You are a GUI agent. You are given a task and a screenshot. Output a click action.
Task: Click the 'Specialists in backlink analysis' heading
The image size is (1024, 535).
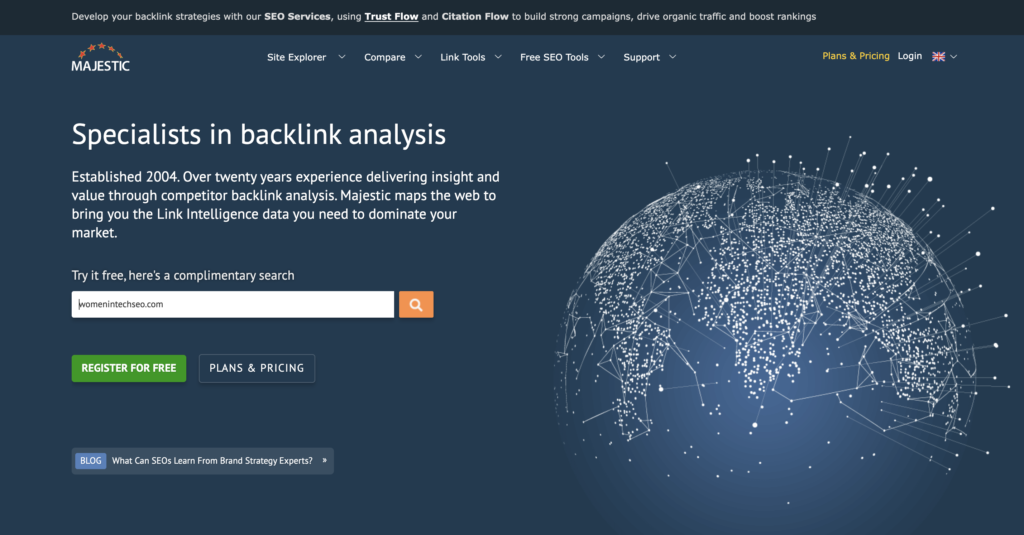259,135
